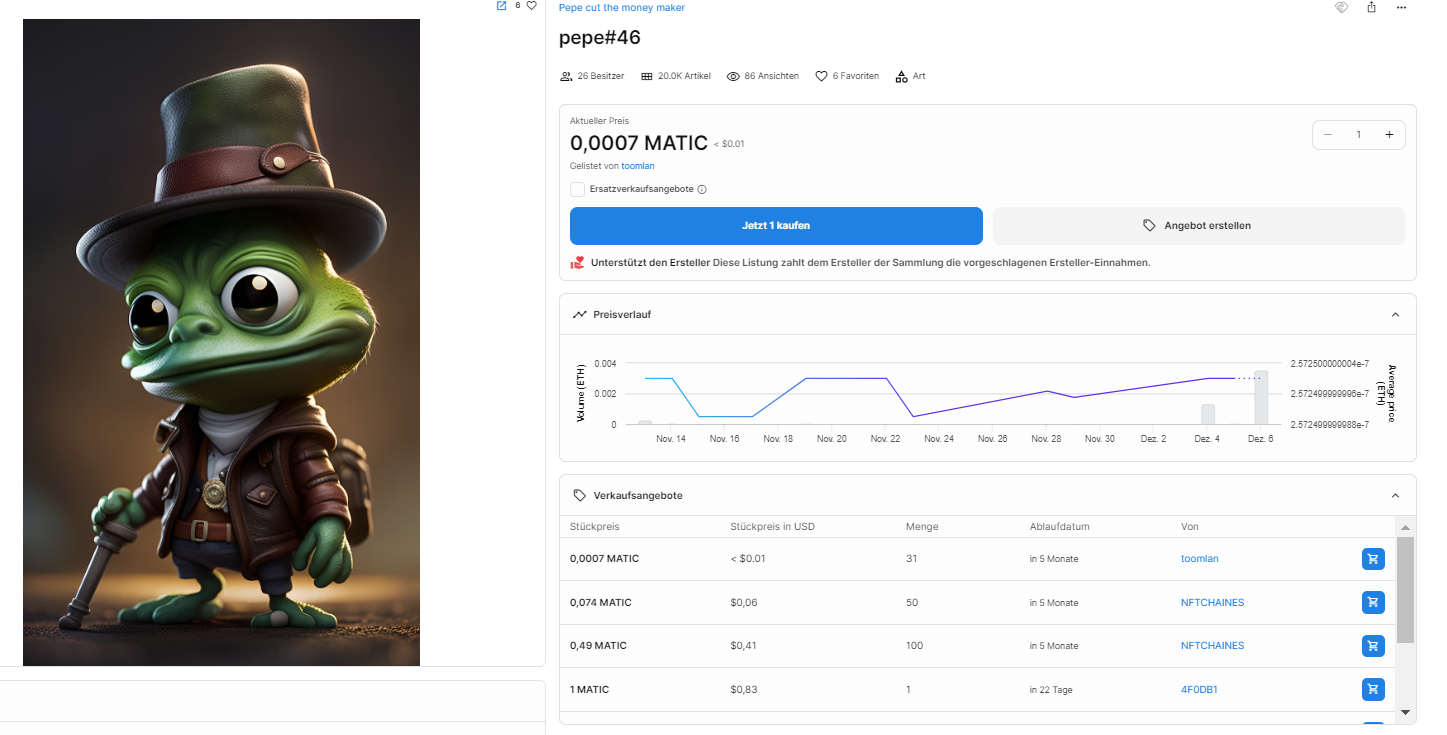
Task: Click the heart favorite icon above the image
Action: [x=532, y=6]
